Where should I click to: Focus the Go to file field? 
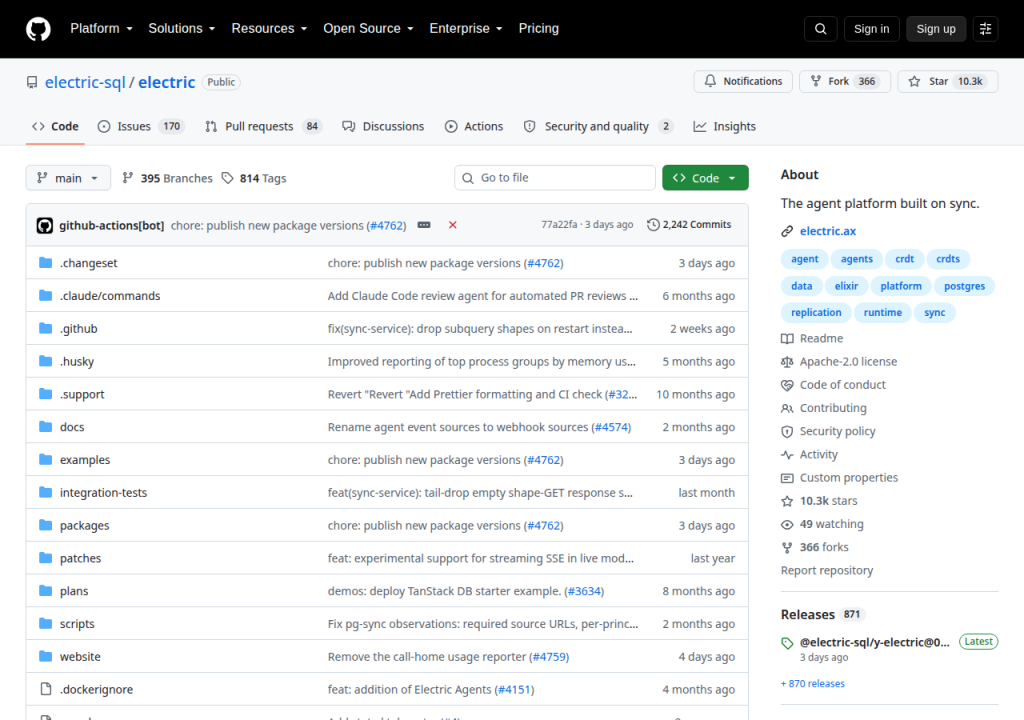click(554, 178)
